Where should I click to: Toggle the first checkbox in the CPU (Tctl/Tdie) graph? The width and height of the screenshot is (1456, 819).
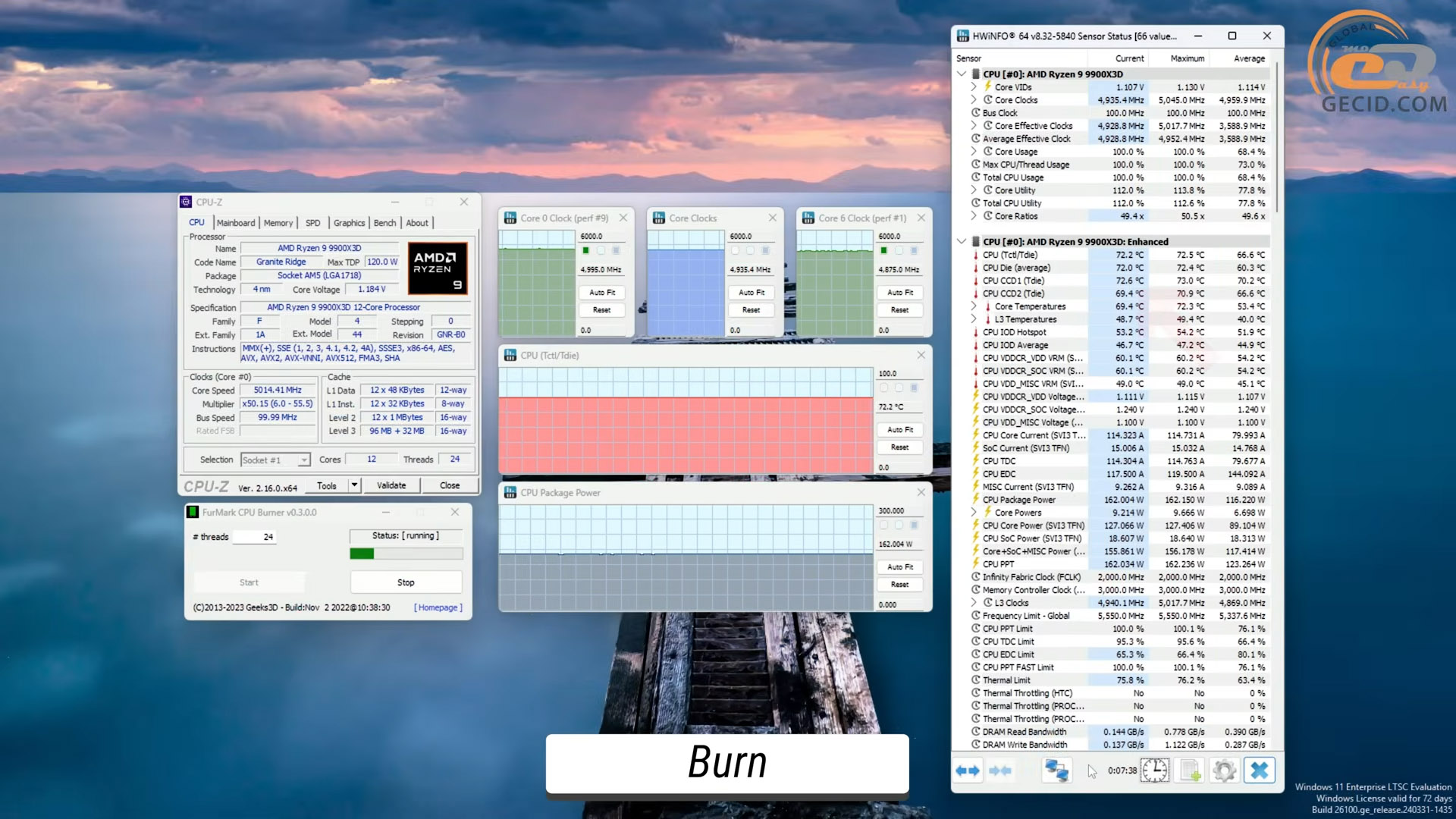(x=883, y=388)
